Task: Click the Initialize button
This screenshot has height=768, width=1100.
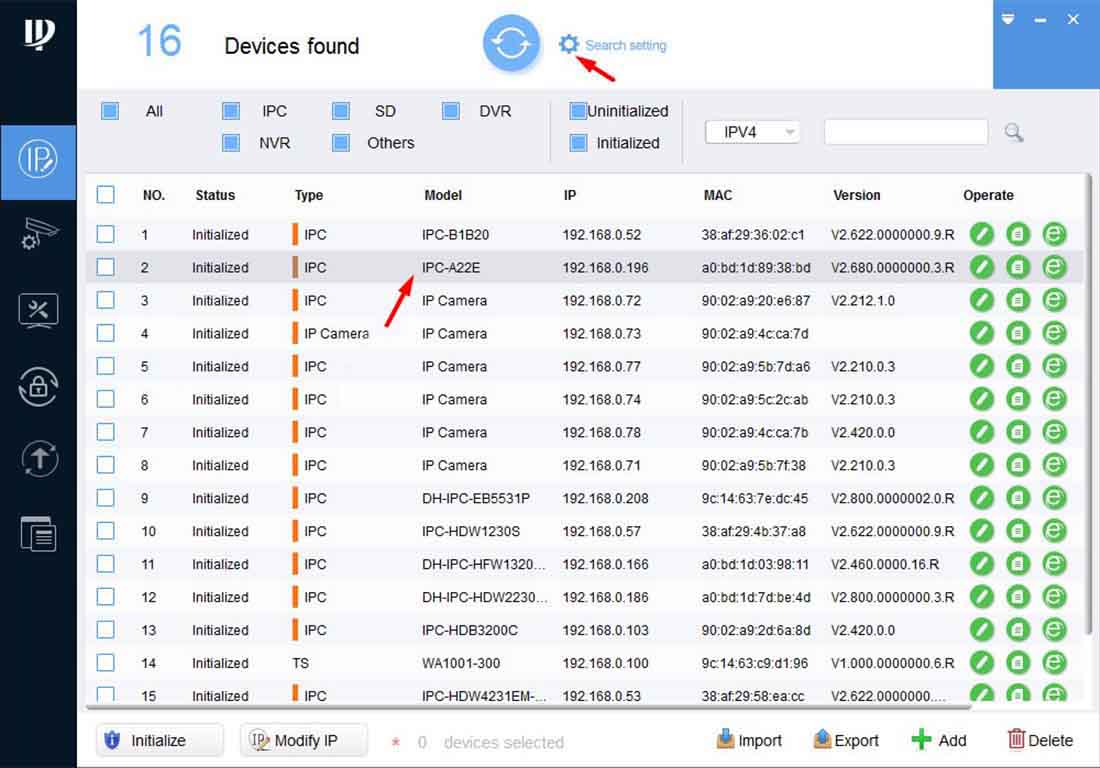Action: click(x=160, y=741)
